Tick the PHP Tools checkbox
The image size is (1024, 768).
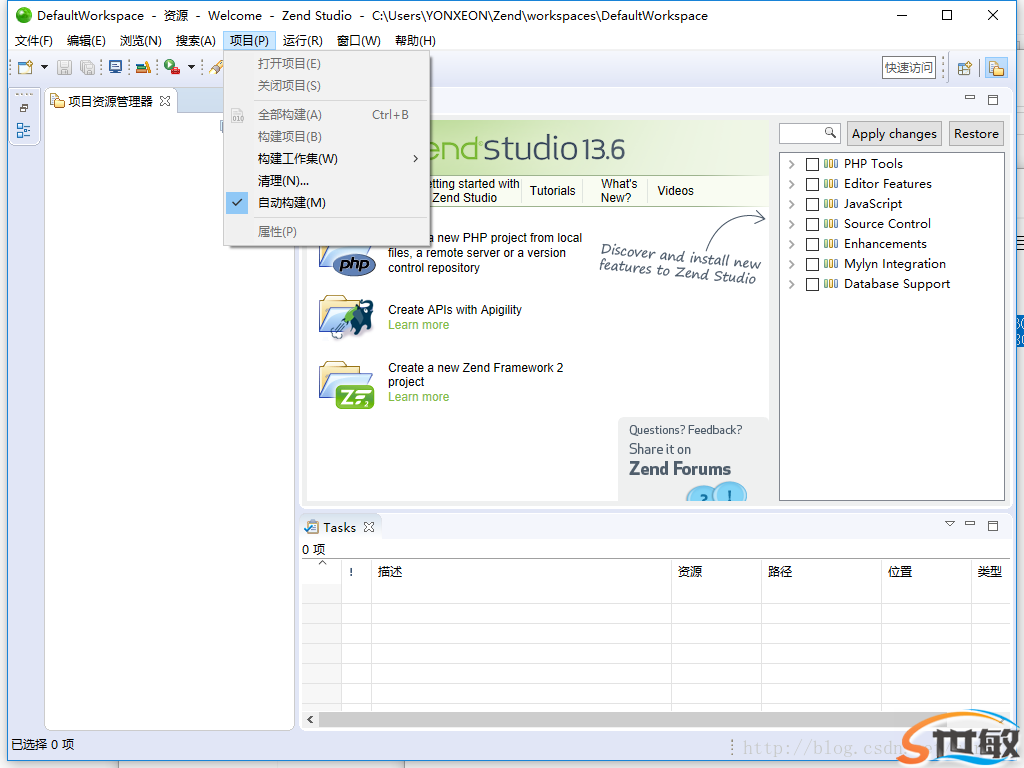[812, 165]
